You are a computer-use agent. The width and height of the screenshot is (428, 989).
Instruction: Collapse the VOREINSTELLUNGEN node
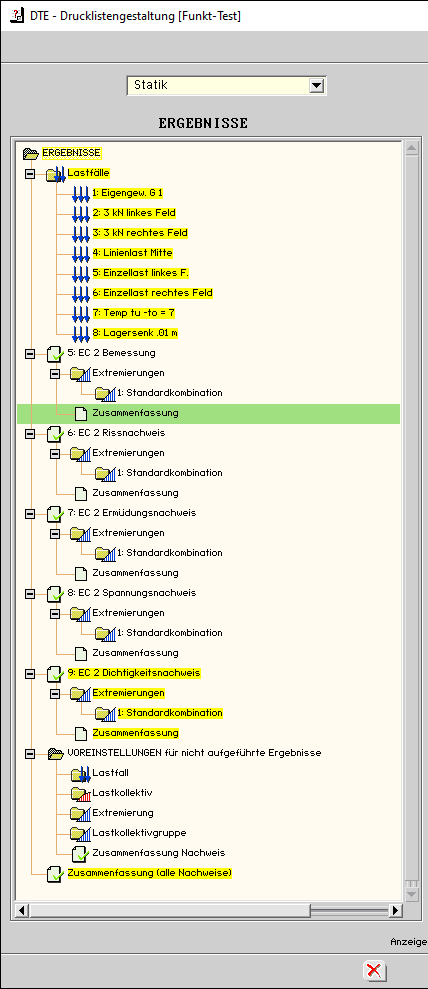coord(30,754)
